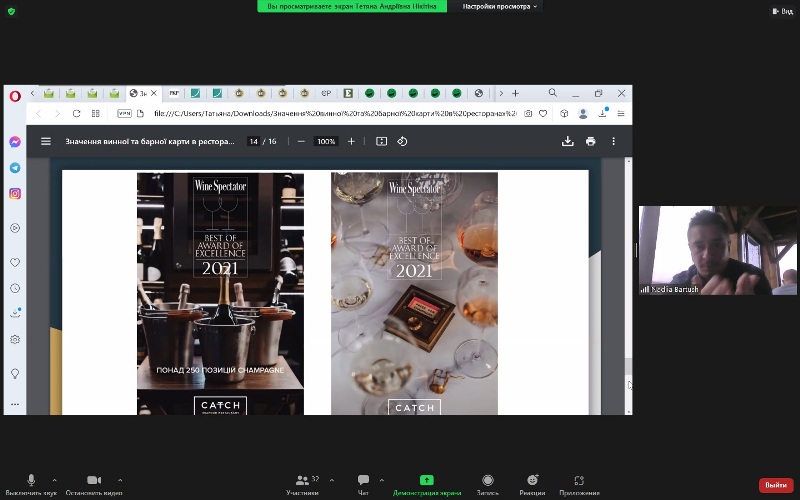Click the PDF fit-to-page icon

coord(382,141)
